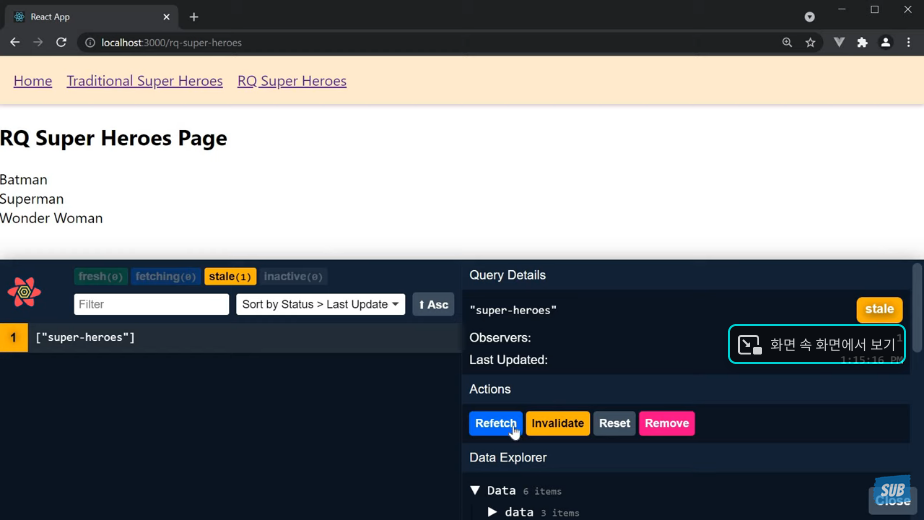
Task: Click the "super-heroes" query key text in details
Action: [513, 310]
